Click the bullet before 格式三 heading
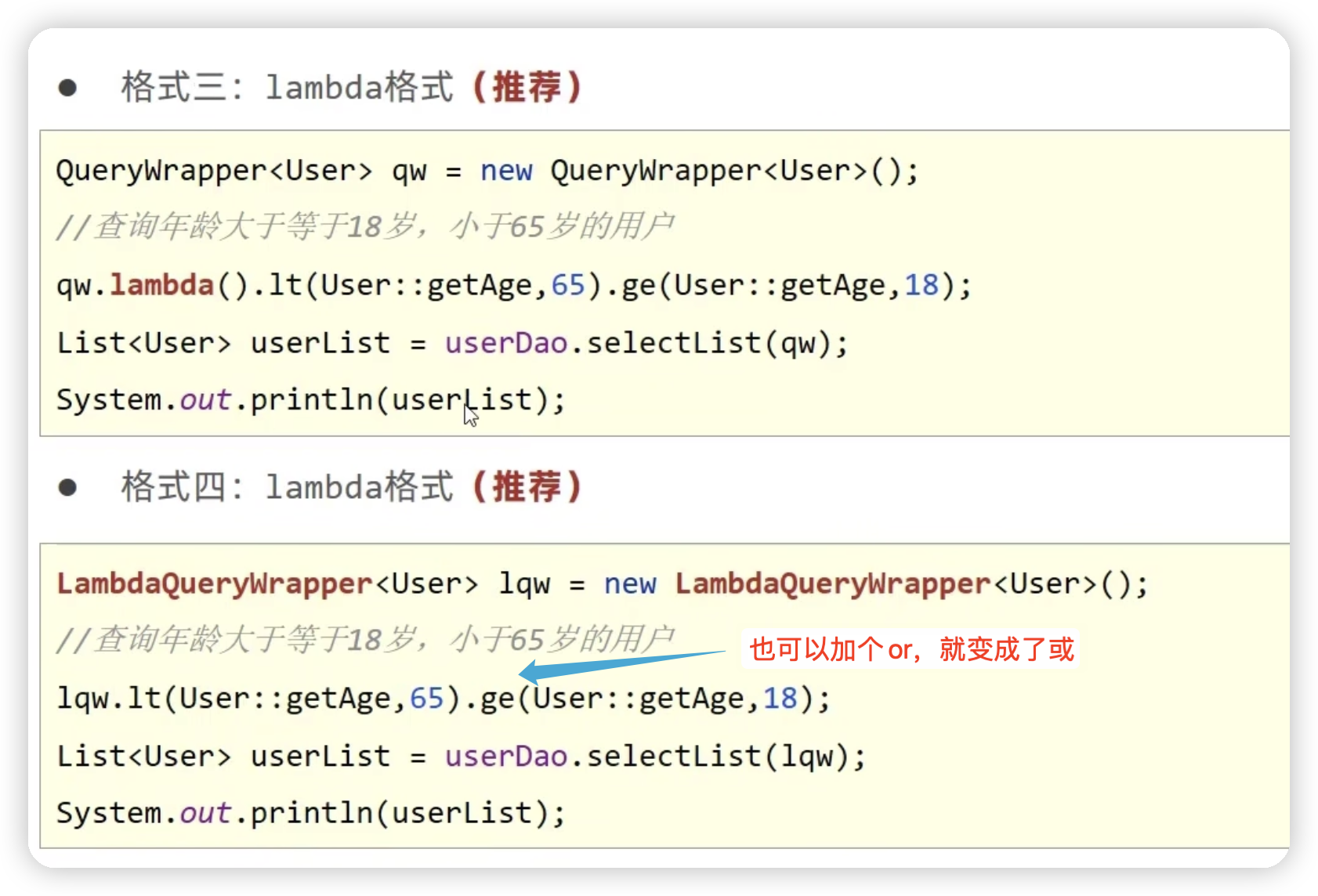The image size is (1318, 896). 67,87
